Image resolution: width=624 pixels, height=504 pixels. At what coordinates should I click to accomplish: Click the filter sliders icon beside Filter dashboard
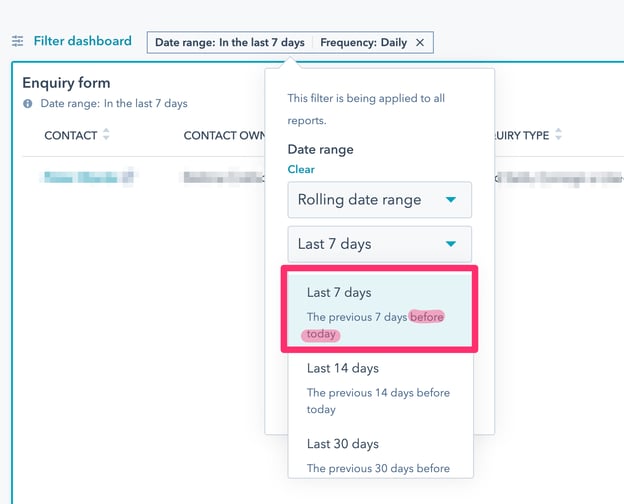point(18,42)
